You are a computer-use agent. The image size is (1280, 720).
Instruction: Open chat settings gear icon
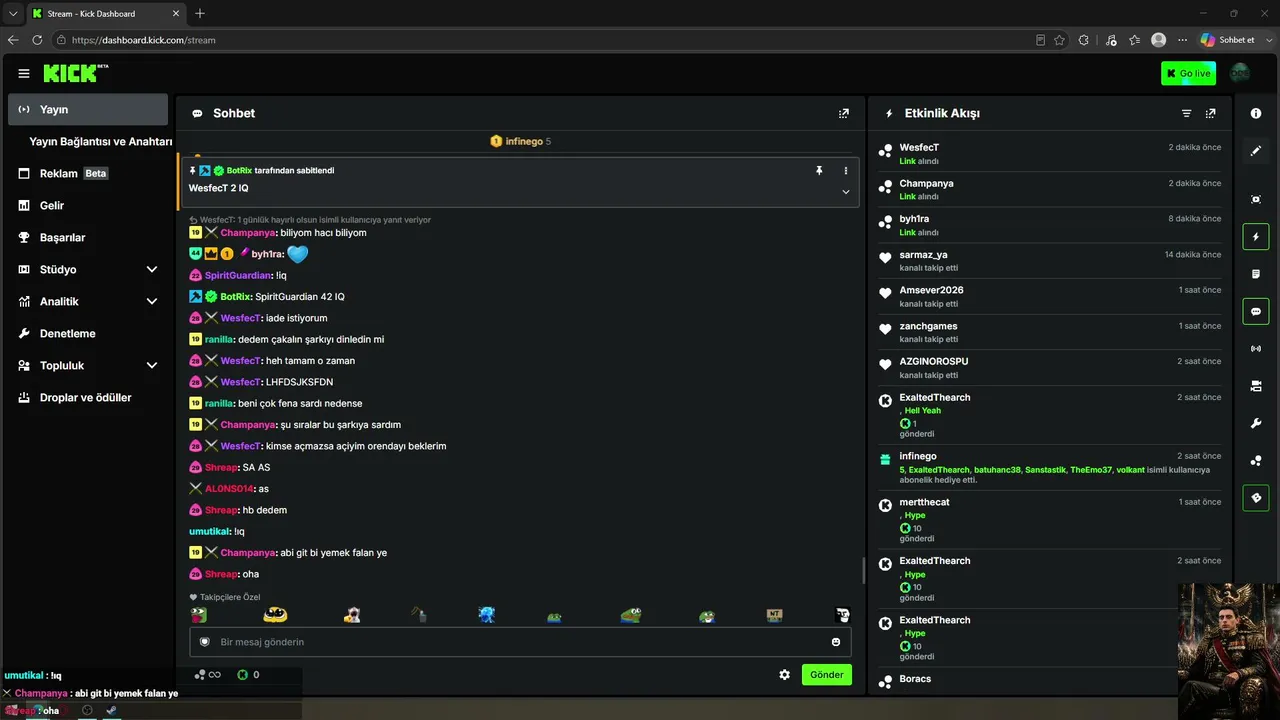tap(785, 675)
